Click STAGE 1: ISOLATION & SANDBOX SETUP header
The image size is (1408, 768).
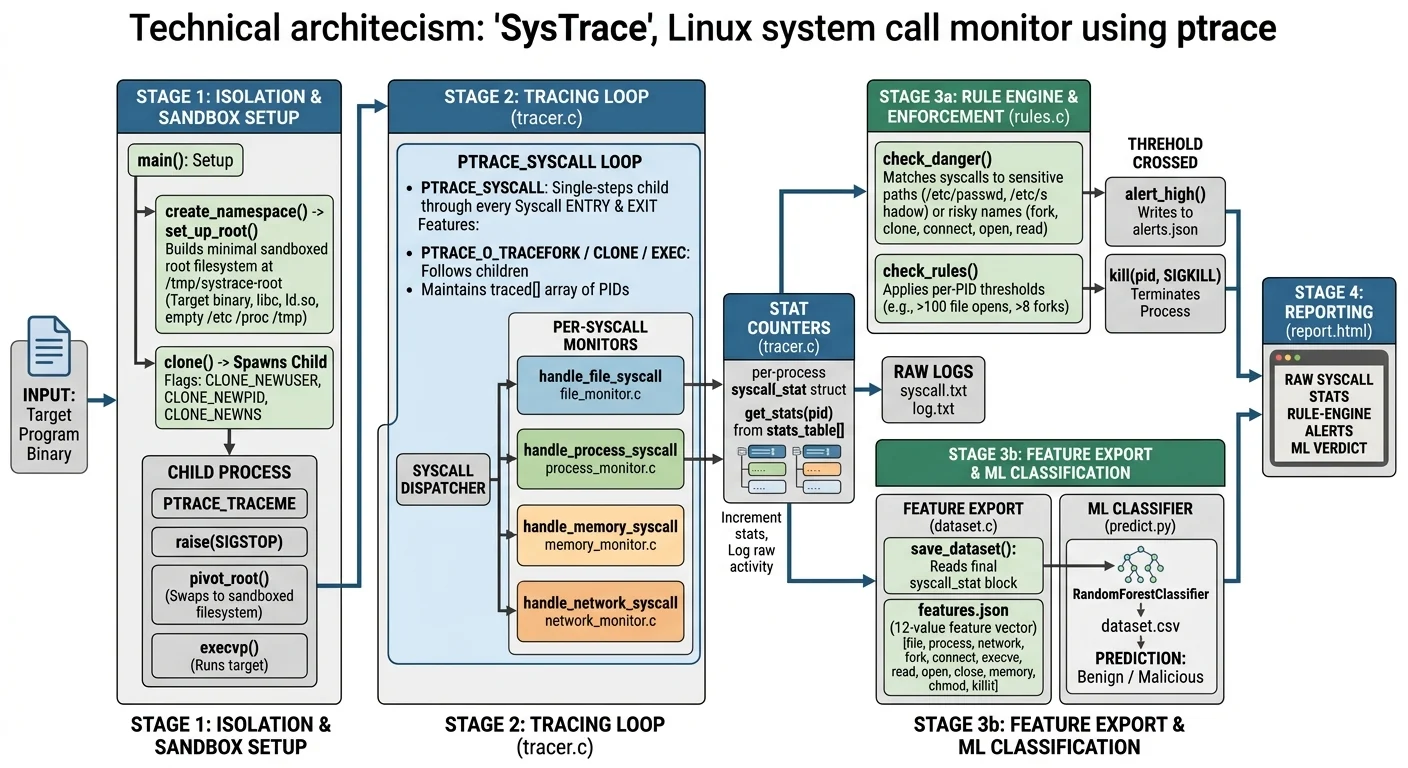coord(229,106)
